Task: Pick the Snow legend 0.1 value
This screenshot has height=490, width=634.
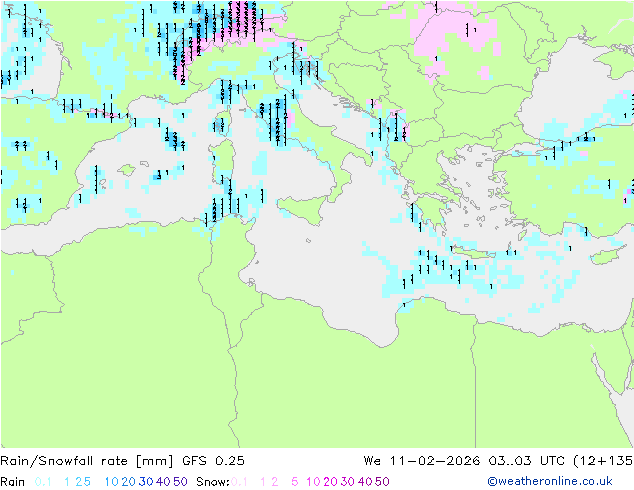Action: tap(239, 482)
